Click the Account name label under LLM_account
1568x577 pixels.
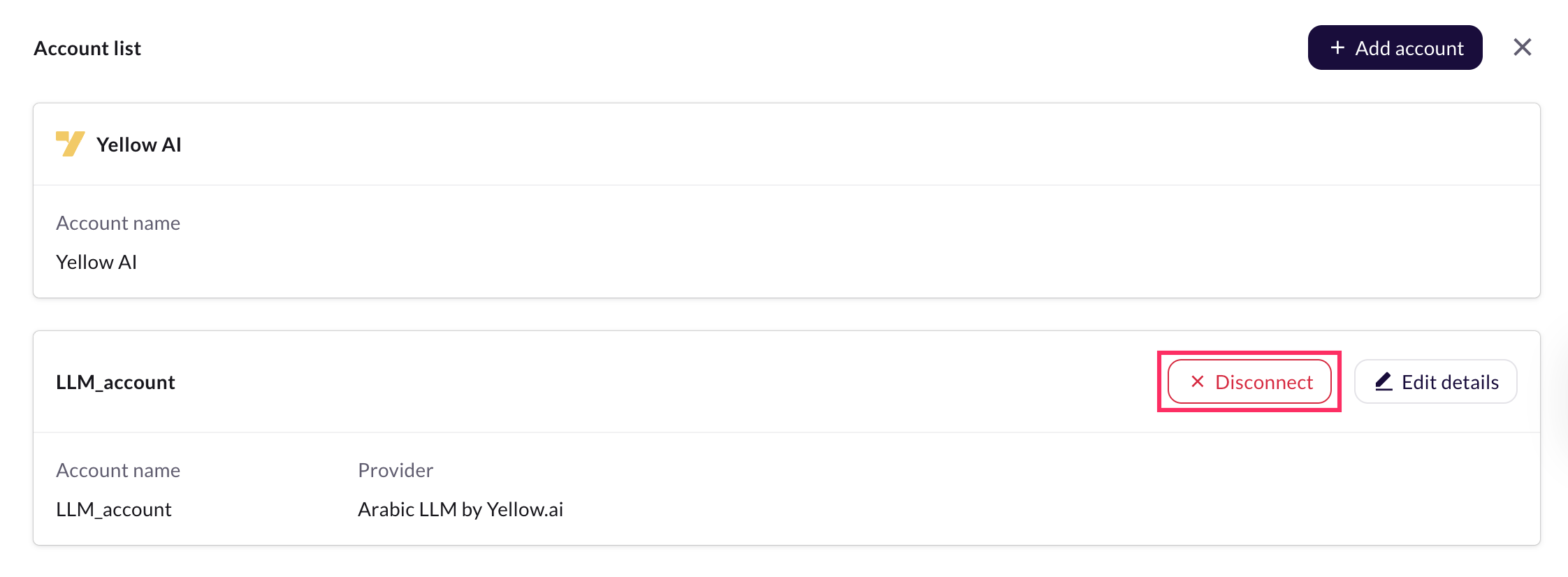click(118, 470)
